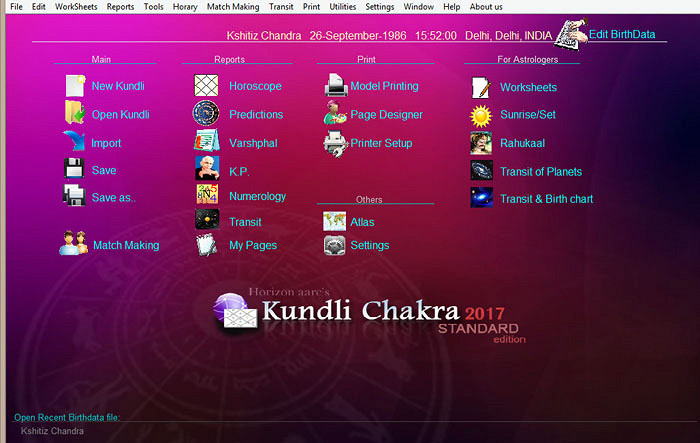Screen dimensions: 700x443
Task: Click the Save as.. text link
Action: 113,197
